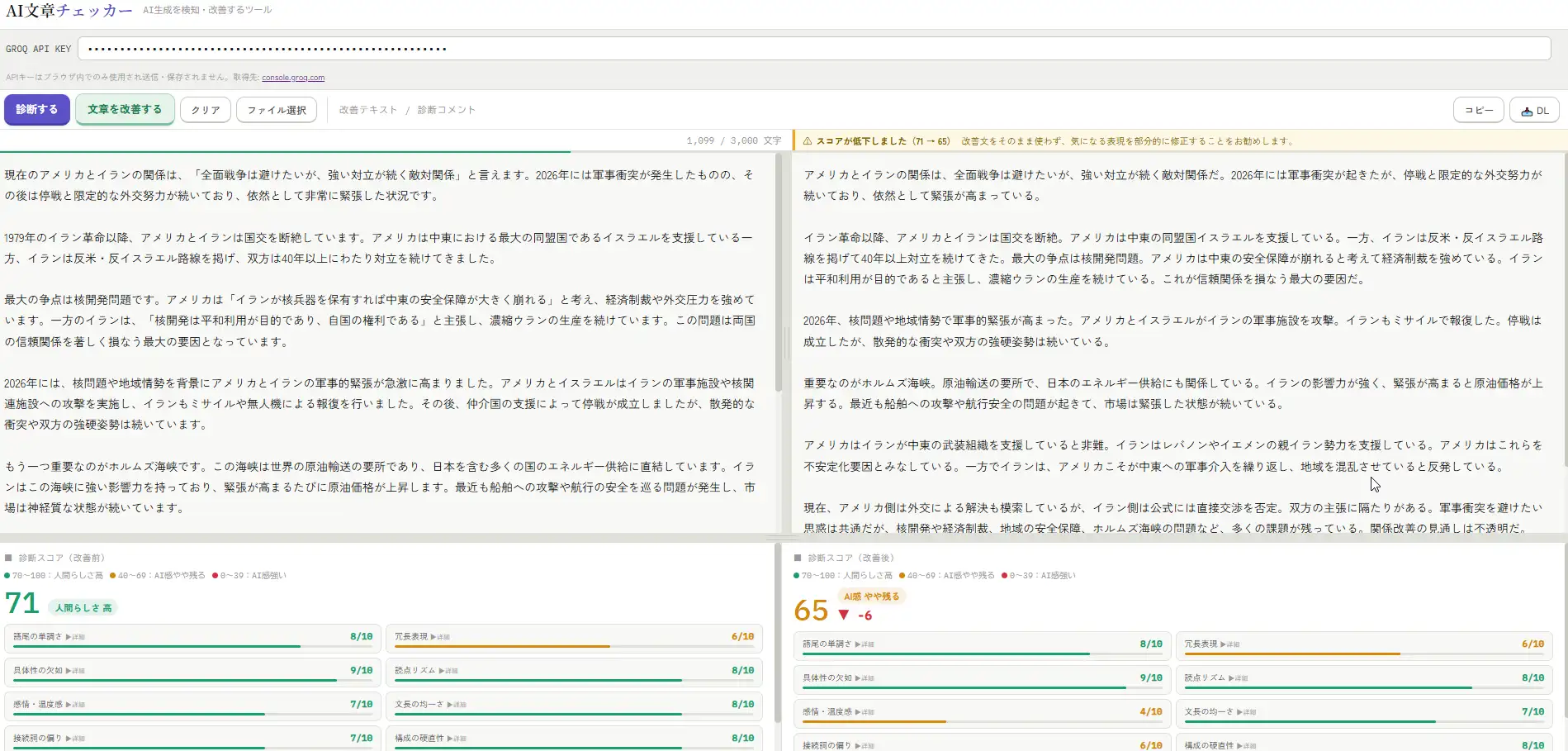
Task: Expand 具体性の欠如 詳細 in the 改善前 panel
Action: (x=75, y=671)
